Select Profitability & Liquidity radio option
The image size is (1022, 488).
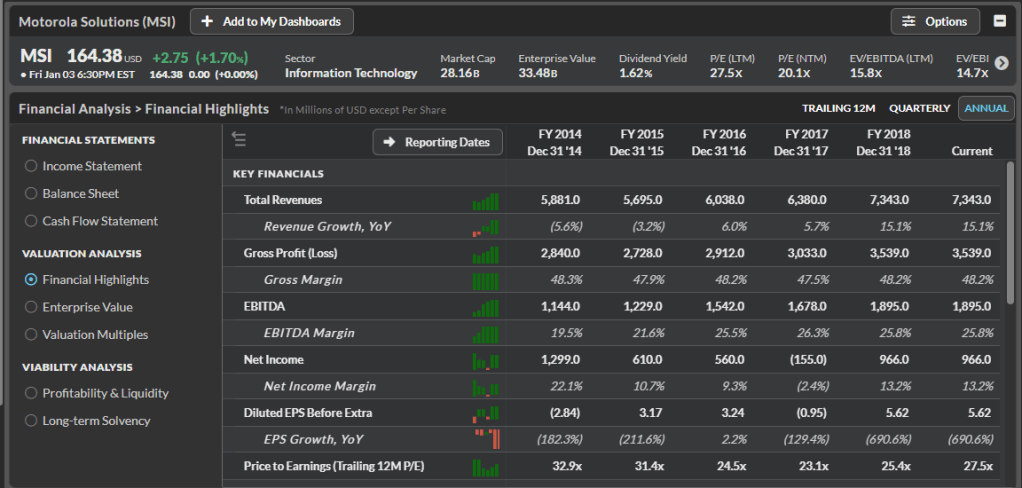31,393
